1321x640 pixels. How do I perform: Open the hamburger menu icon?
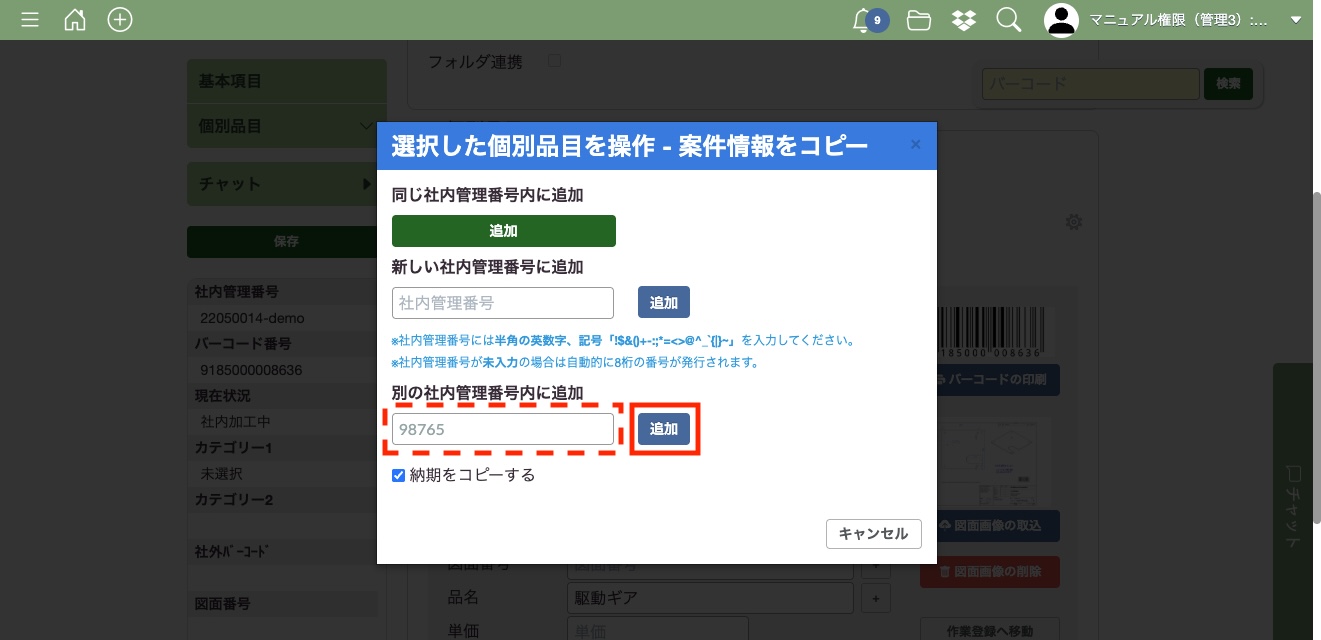pos(30,20)
